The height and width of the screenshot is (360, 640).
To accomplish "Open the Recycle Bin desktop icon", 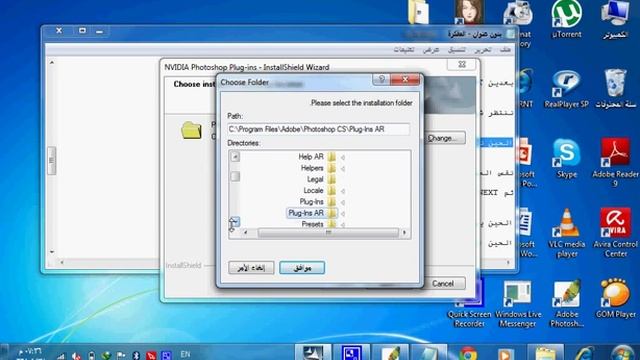I will coord(616,89).
